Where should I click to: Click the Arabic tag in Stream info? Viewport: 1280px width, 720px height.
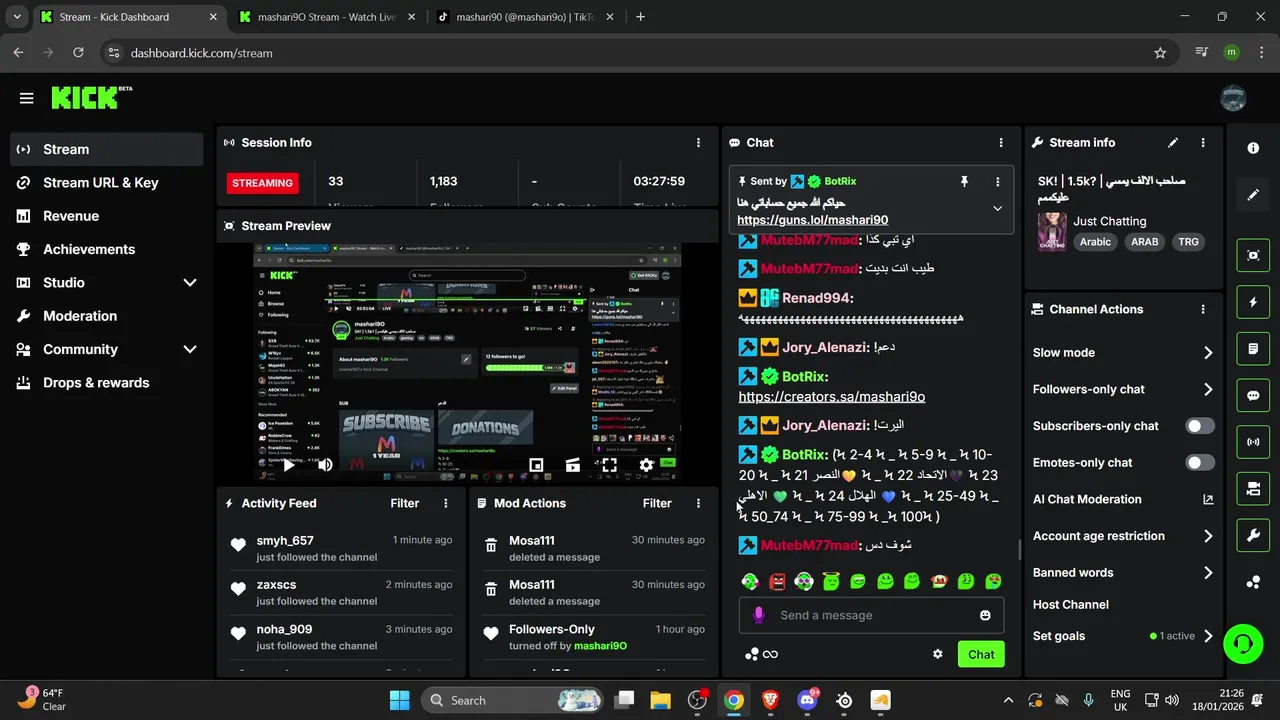pos(1095,242)
